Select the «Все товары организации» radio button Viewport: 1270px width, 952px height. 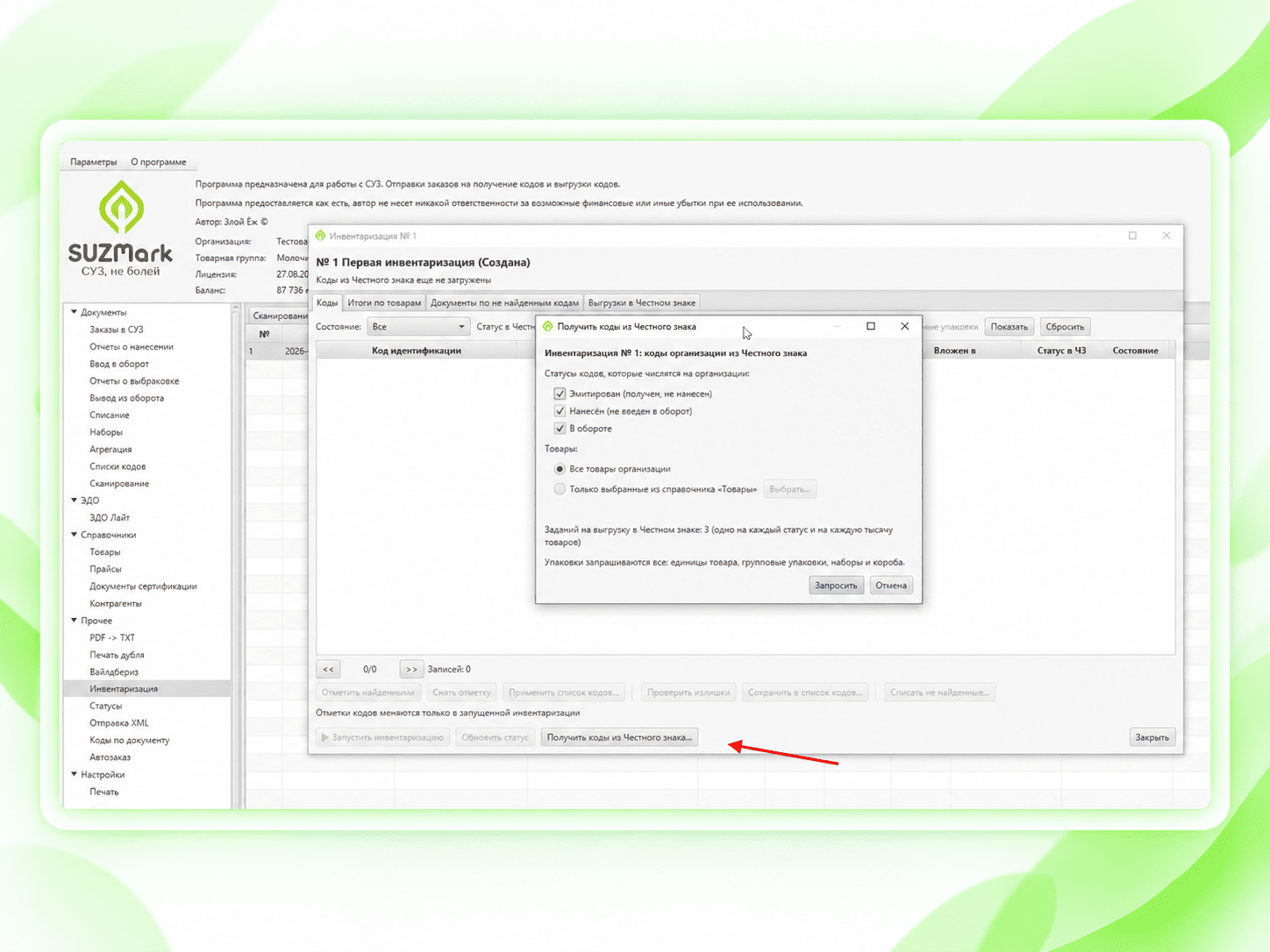560,469
